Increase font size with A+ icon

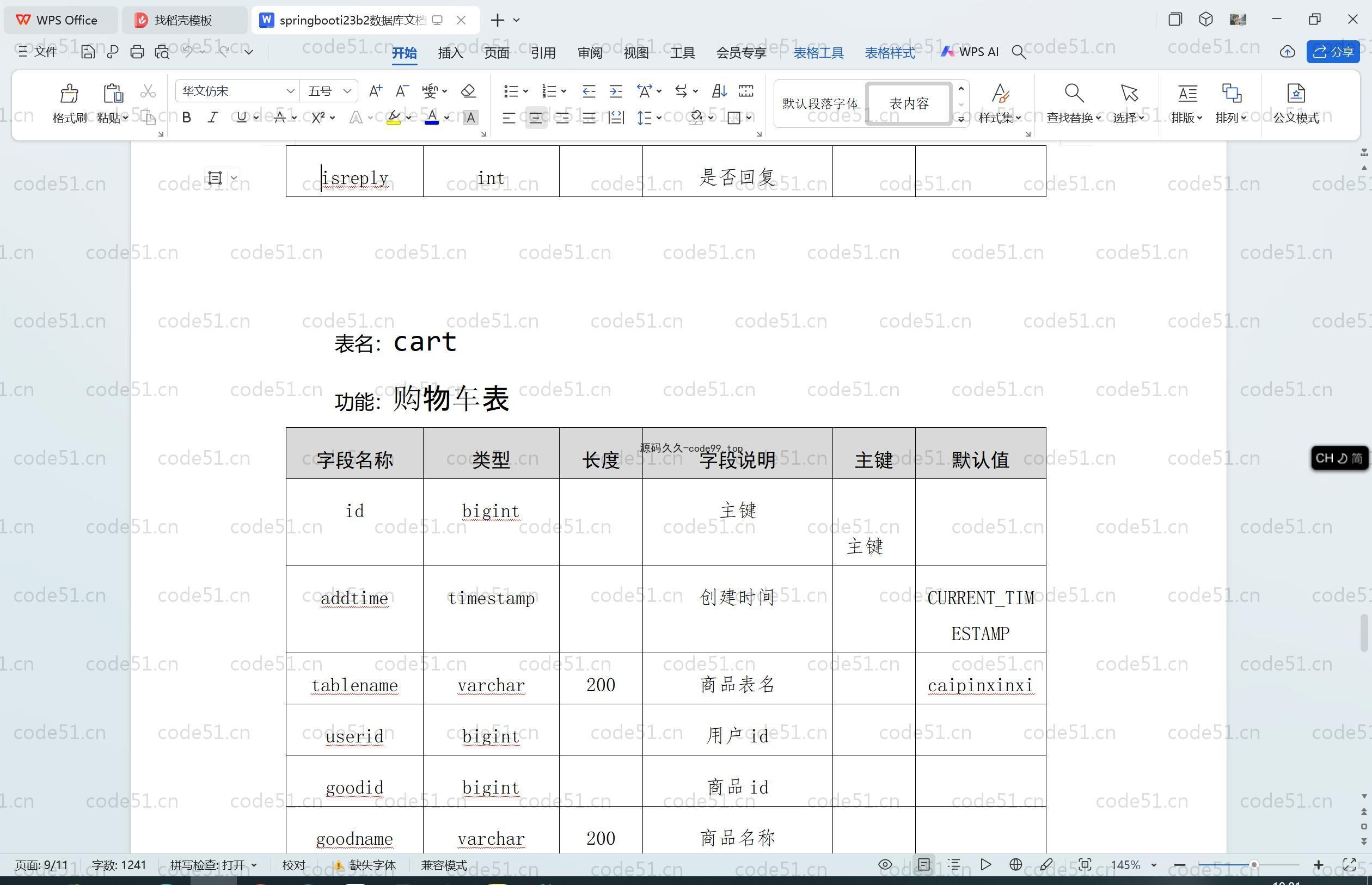(x=375, y=91)
